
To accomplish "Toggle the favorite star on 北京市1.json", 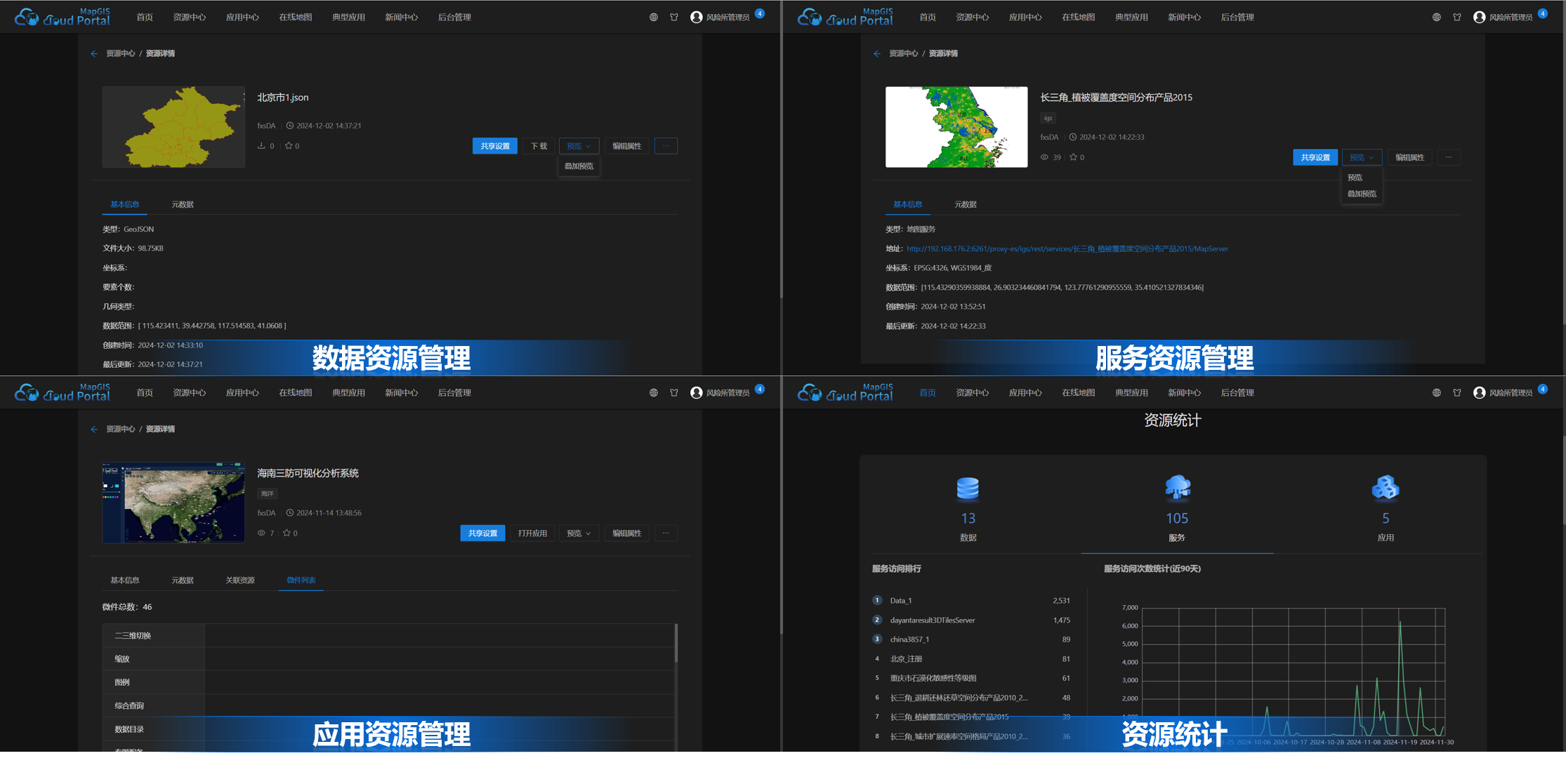I will tap(289, 145).
